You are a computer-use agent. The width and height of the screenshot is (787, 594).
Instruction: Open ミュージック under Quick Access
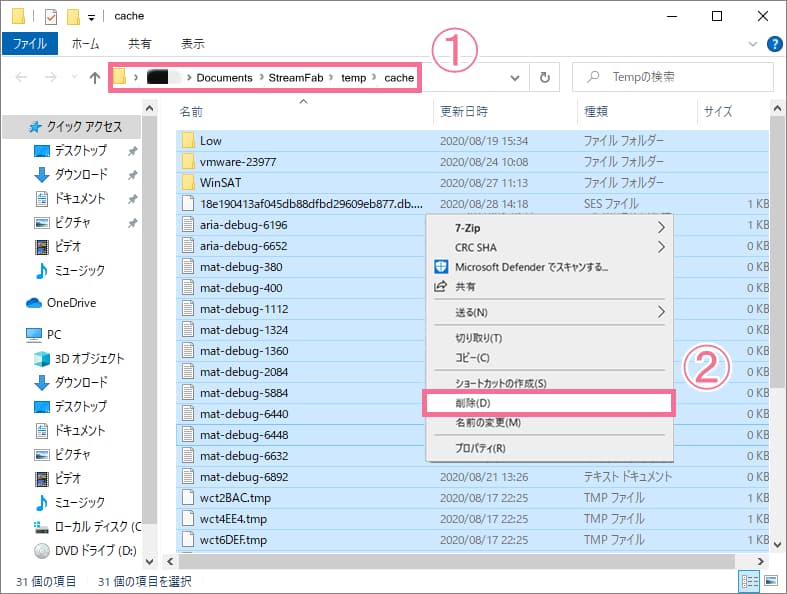[79, 270]
